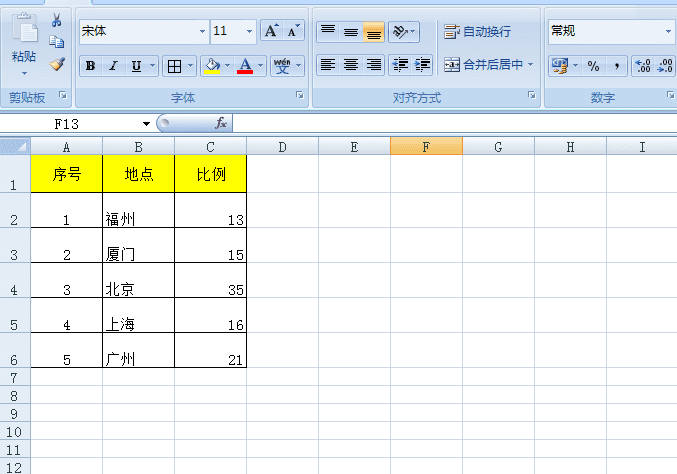This screenshot has width=677, height=474.
Task: Center text horizontally
Action: (x=351, y=65)
